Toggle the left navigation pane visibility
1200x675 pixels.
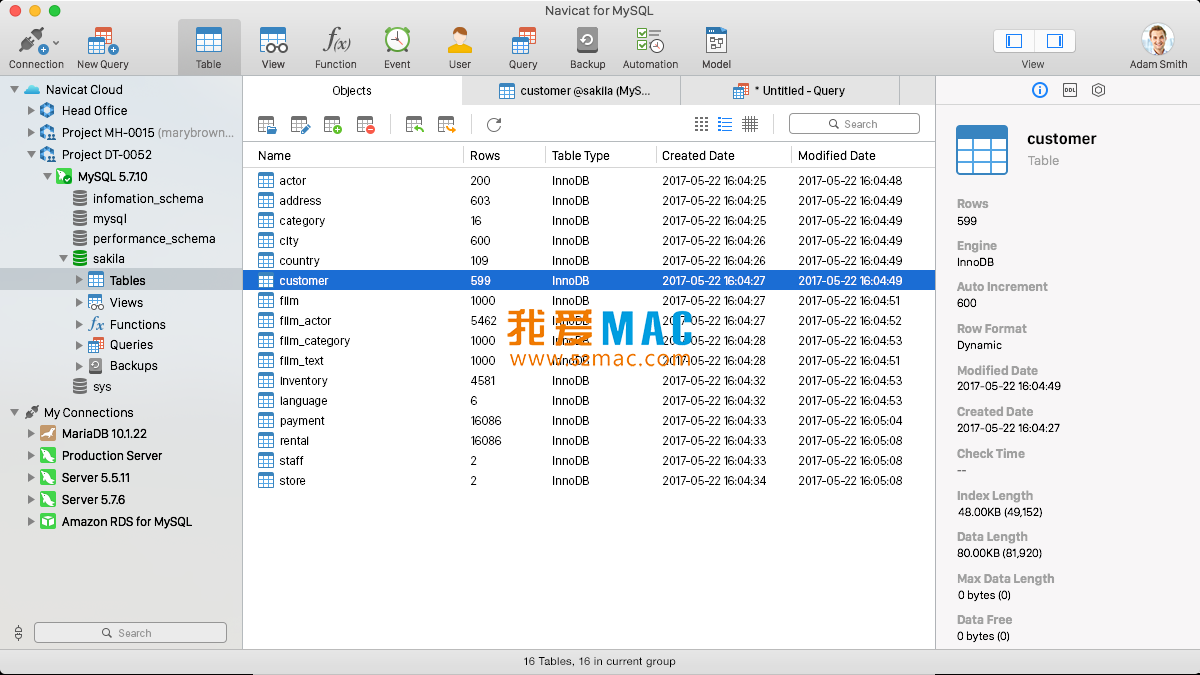(x=1014, y=41)
